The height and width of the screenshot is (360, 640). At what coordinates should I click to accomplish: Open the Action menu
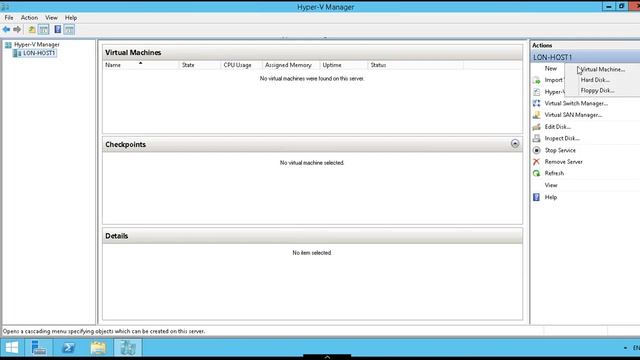(29, 18)
